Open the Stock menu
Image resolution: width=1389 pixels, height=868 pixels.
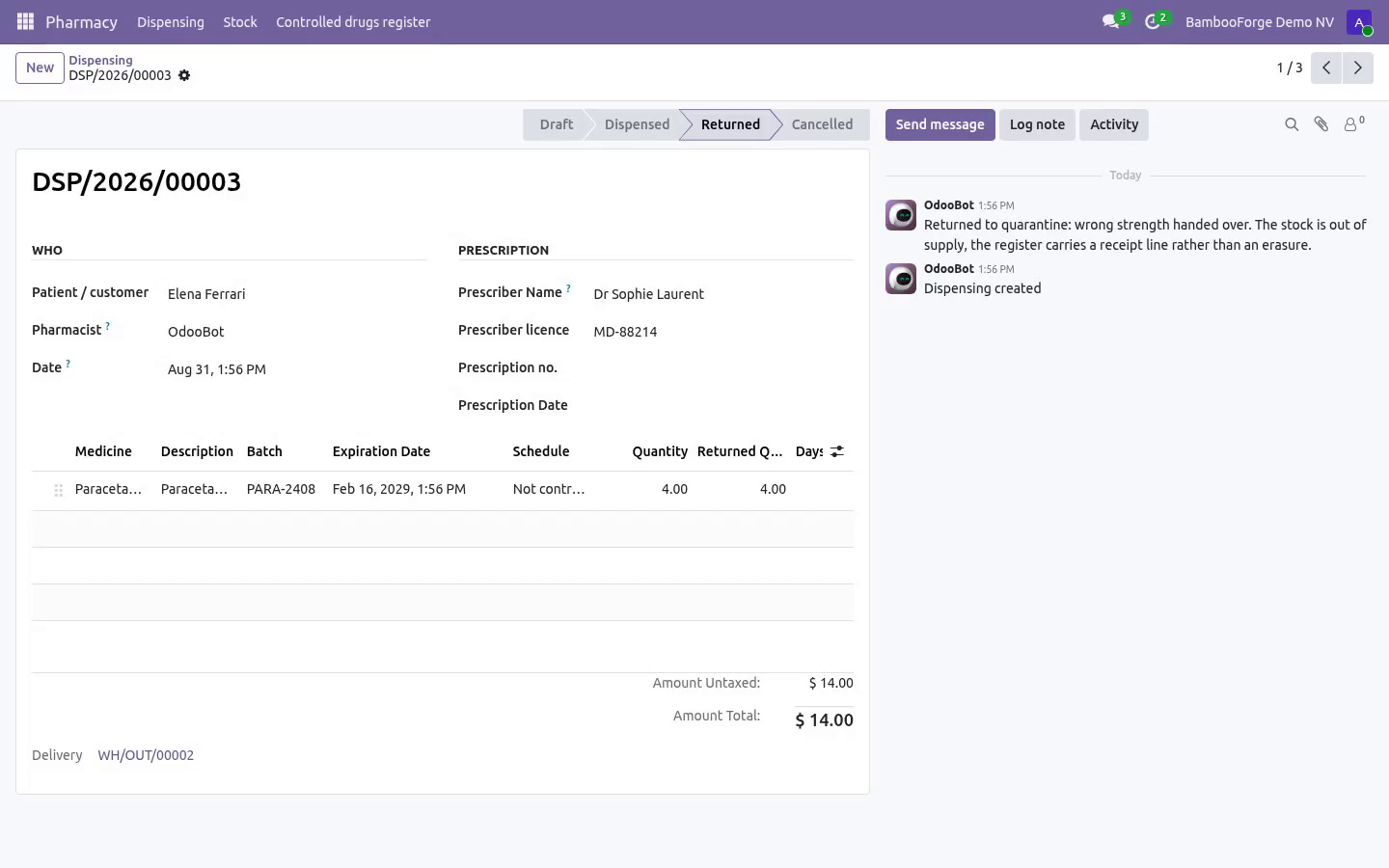[x=240, y=22]
